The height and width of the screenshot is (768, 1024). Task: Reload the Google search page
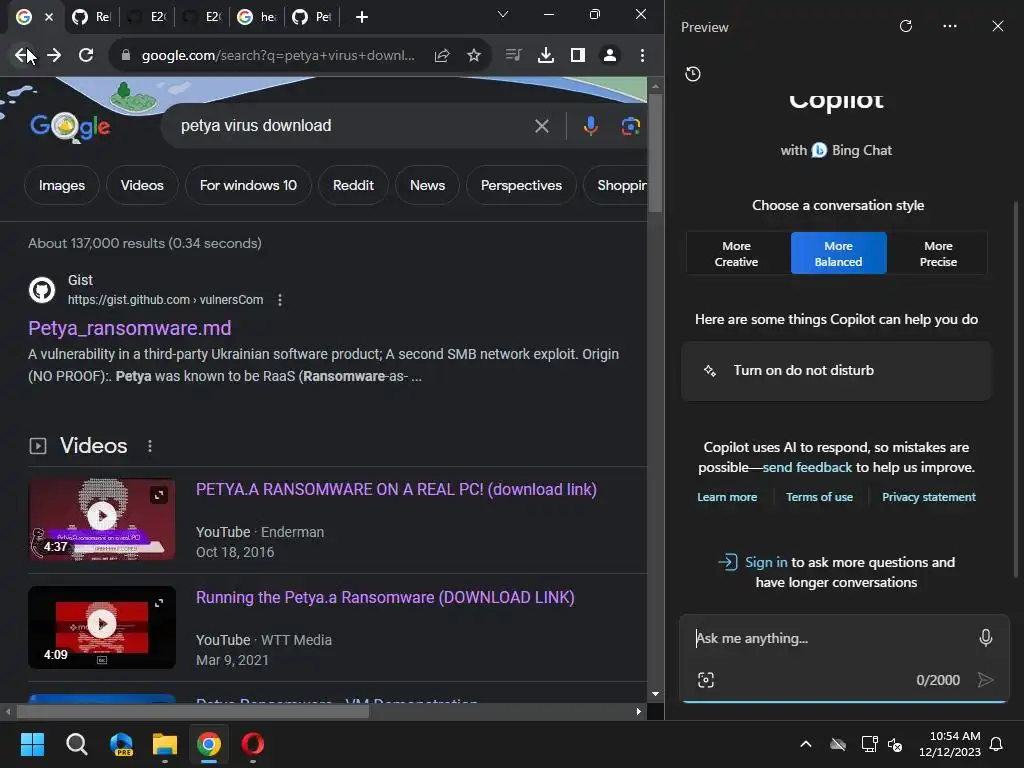coord(86,56)
